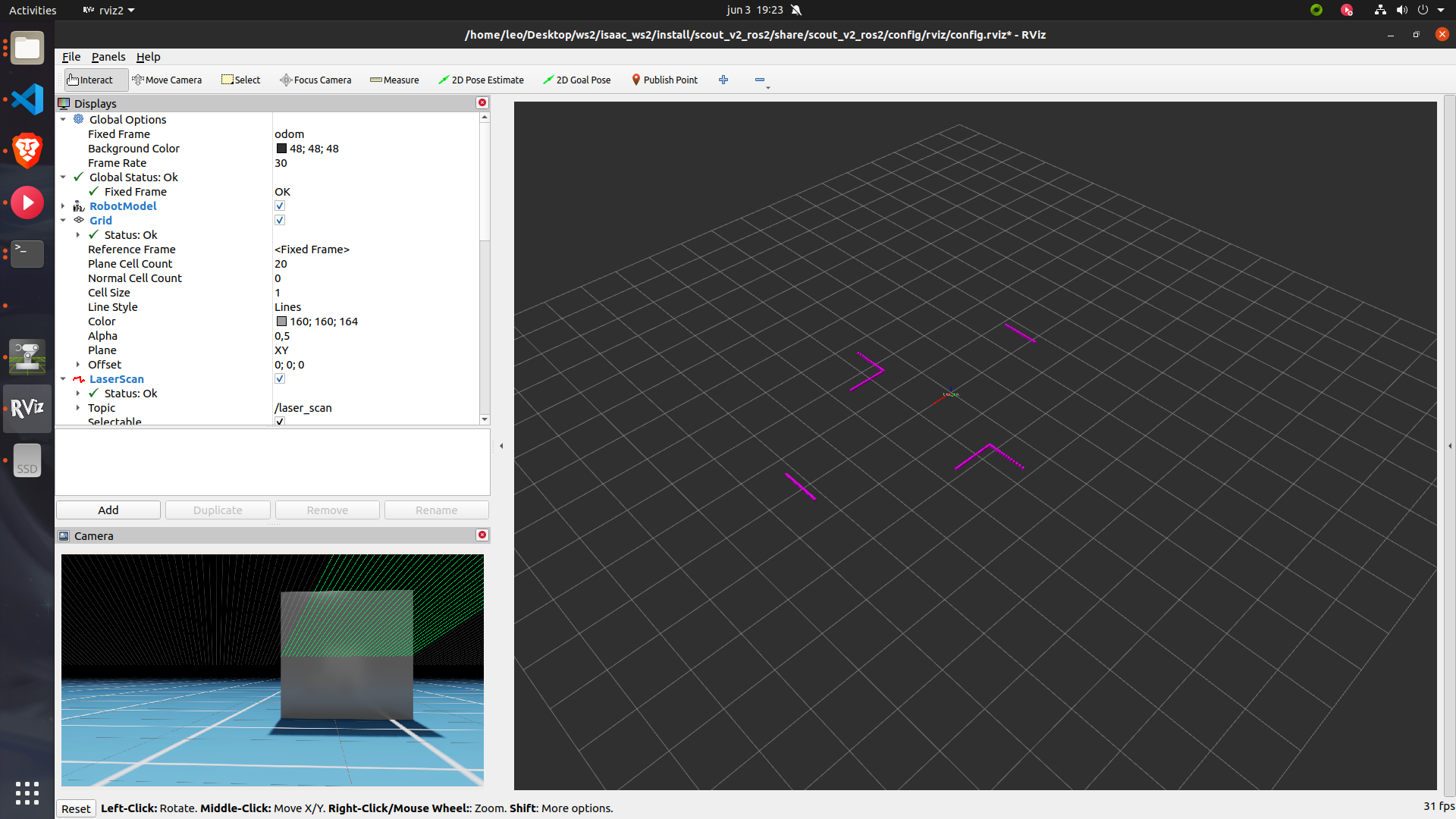This screenshot has height=819, width=1456.
Task: Activate the Move Camera tool
Action: click(x=167, y=80)
